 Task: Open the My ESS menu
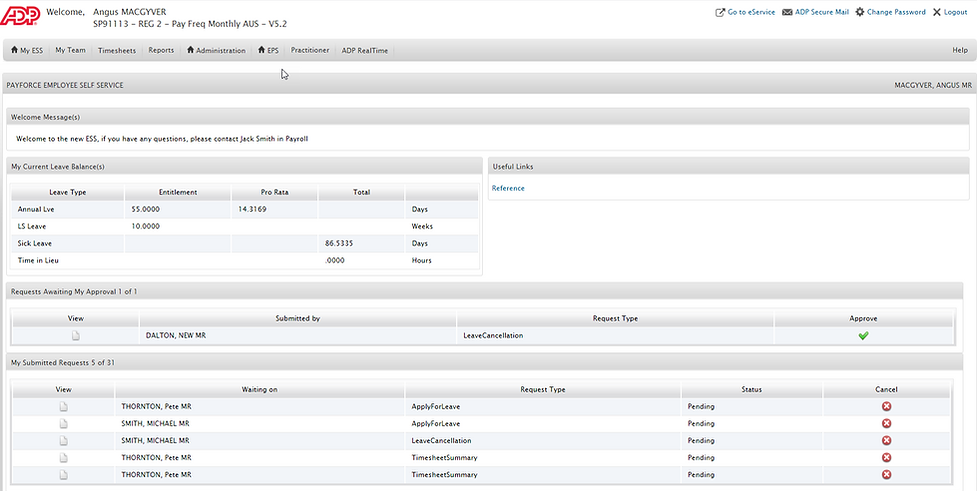(31, 50)
